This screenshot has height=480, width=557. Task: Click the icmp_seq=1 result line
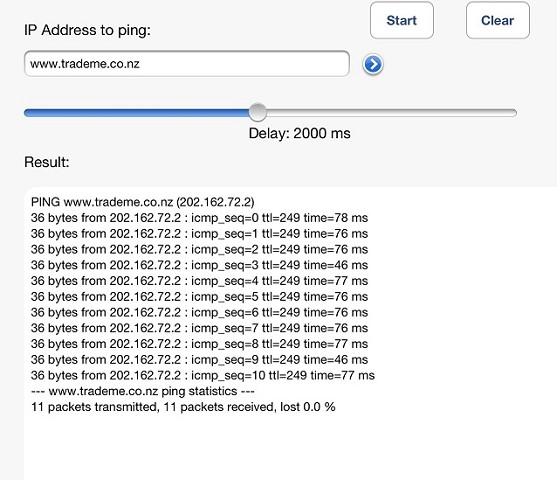(x=199, y=234)
